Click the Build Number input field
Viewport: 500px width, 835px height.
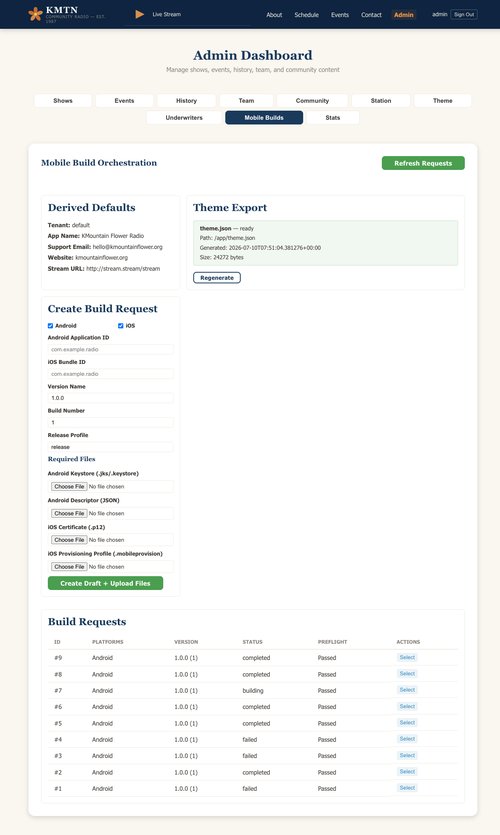coord(110,422)
